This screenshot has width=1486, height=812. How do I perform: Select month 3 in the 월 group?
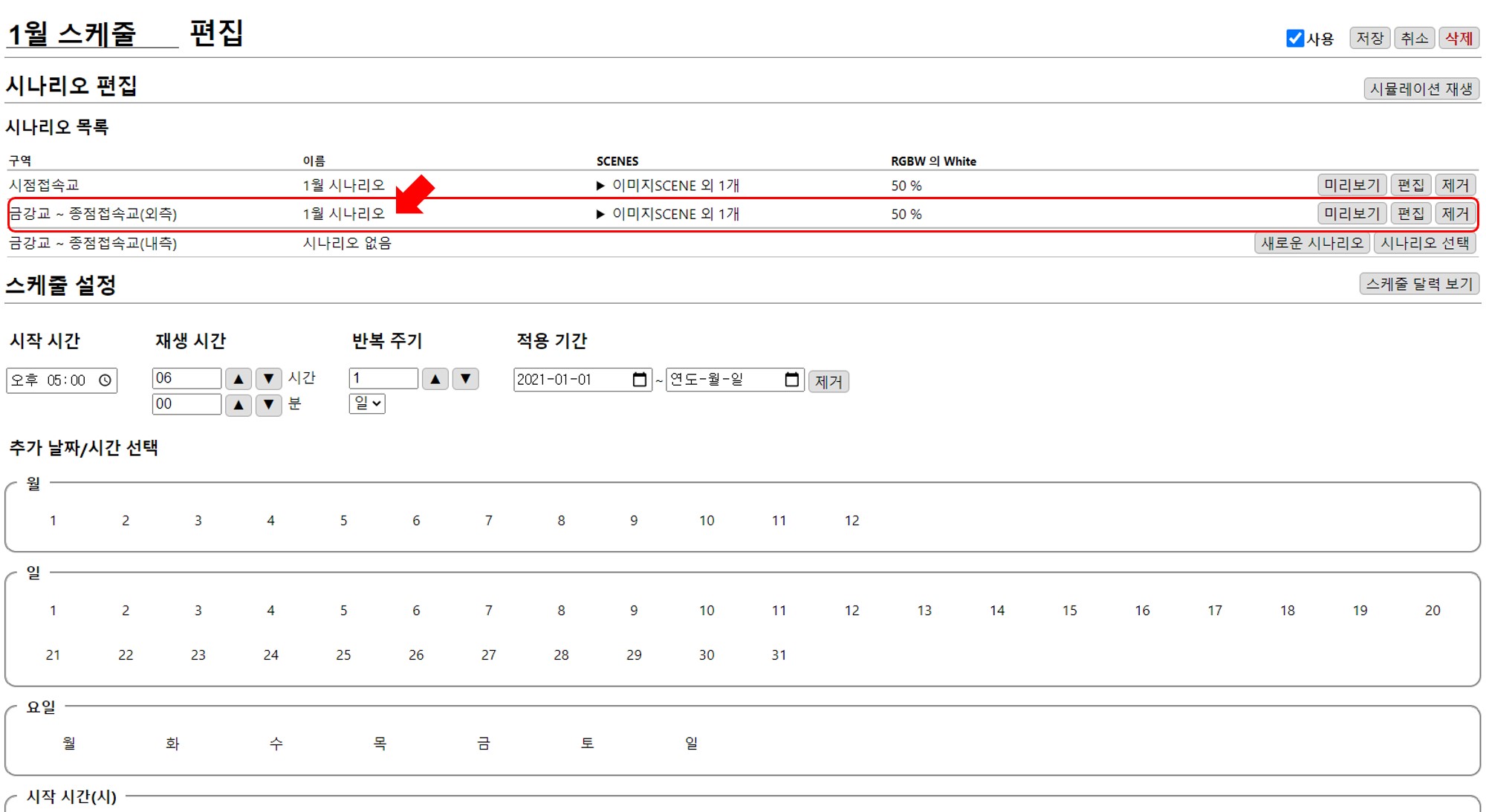(198, 521)
